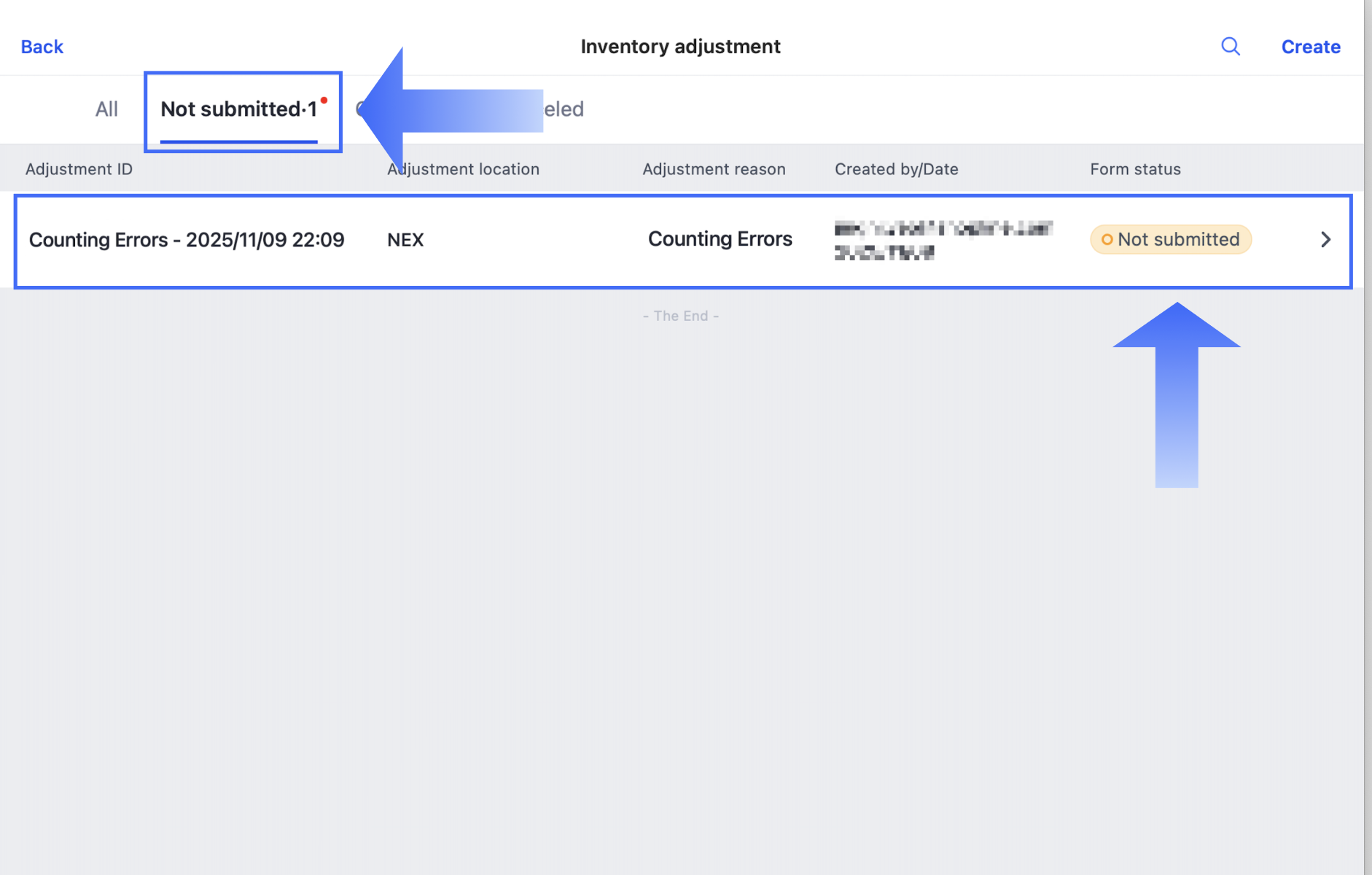Click the Adjustment reason column header
Viewport: 1372px width, 875px height.
(714, 169)
